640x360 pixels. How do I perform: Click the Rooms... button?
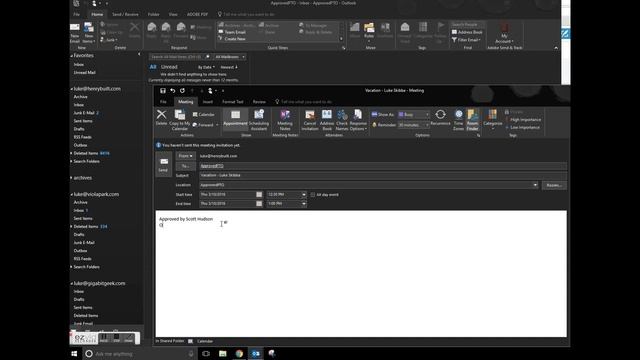click(x=554, y=185)
